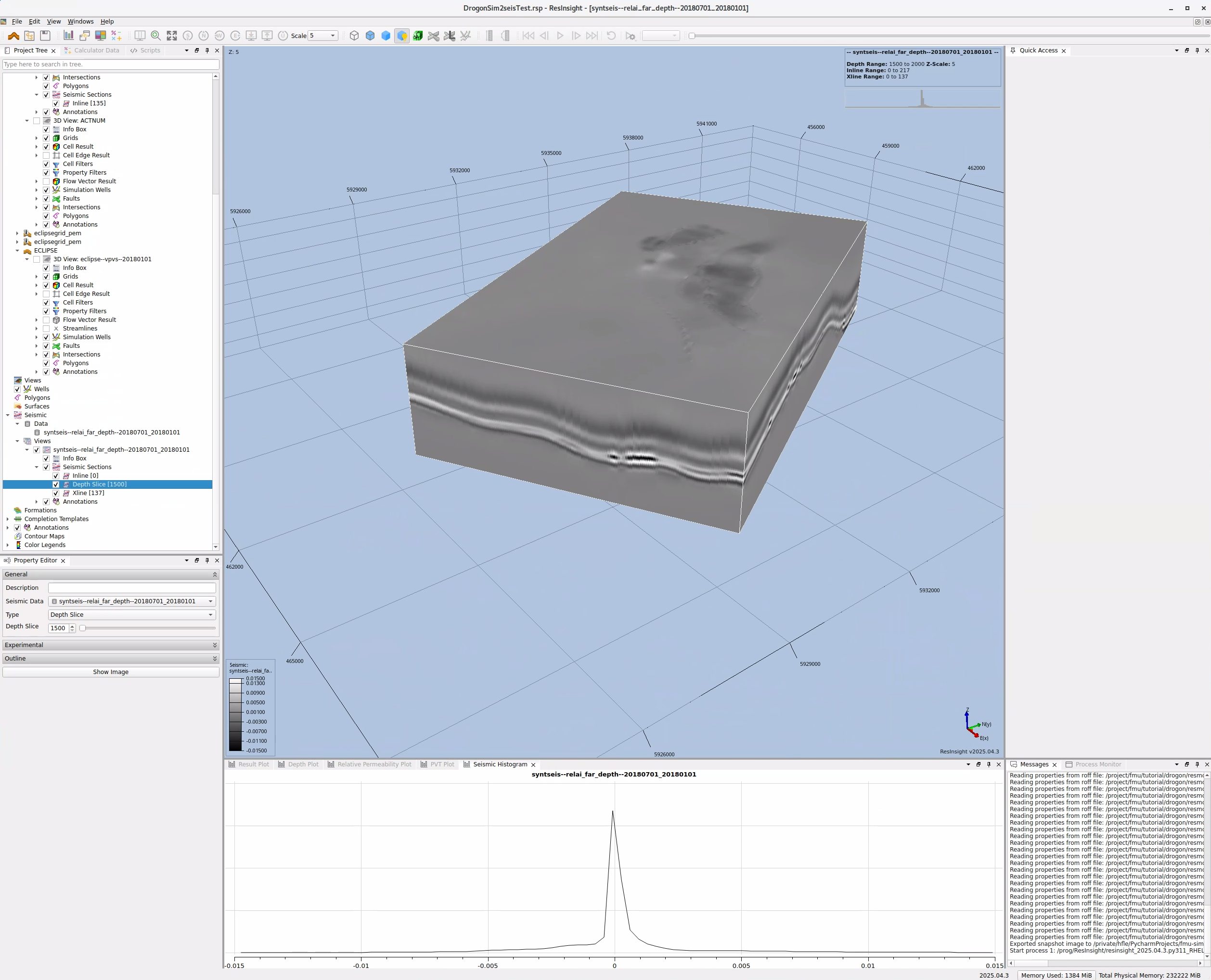Pin the Quick Access panel icon
The width and height of the screenshot is (1211, 980).
[x=1197, y=50]
